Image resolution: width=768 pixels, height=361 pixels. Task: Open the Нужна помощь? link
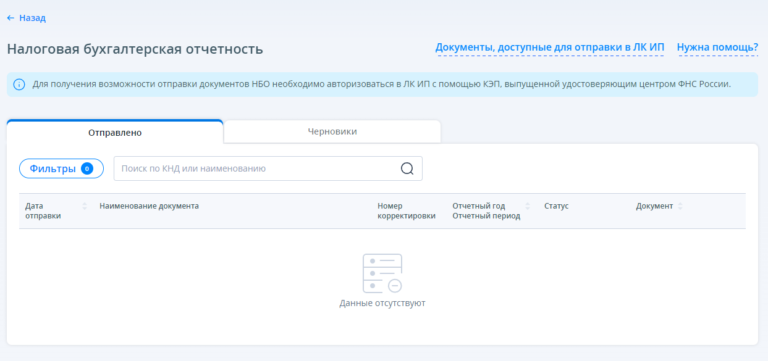[x=718, y=48]
